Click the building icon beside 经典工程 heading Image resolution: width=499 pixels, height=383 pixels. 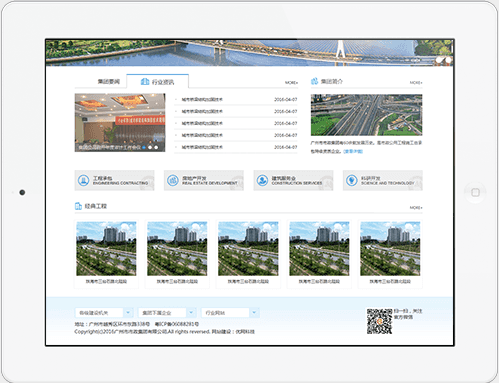coord(78,206)
